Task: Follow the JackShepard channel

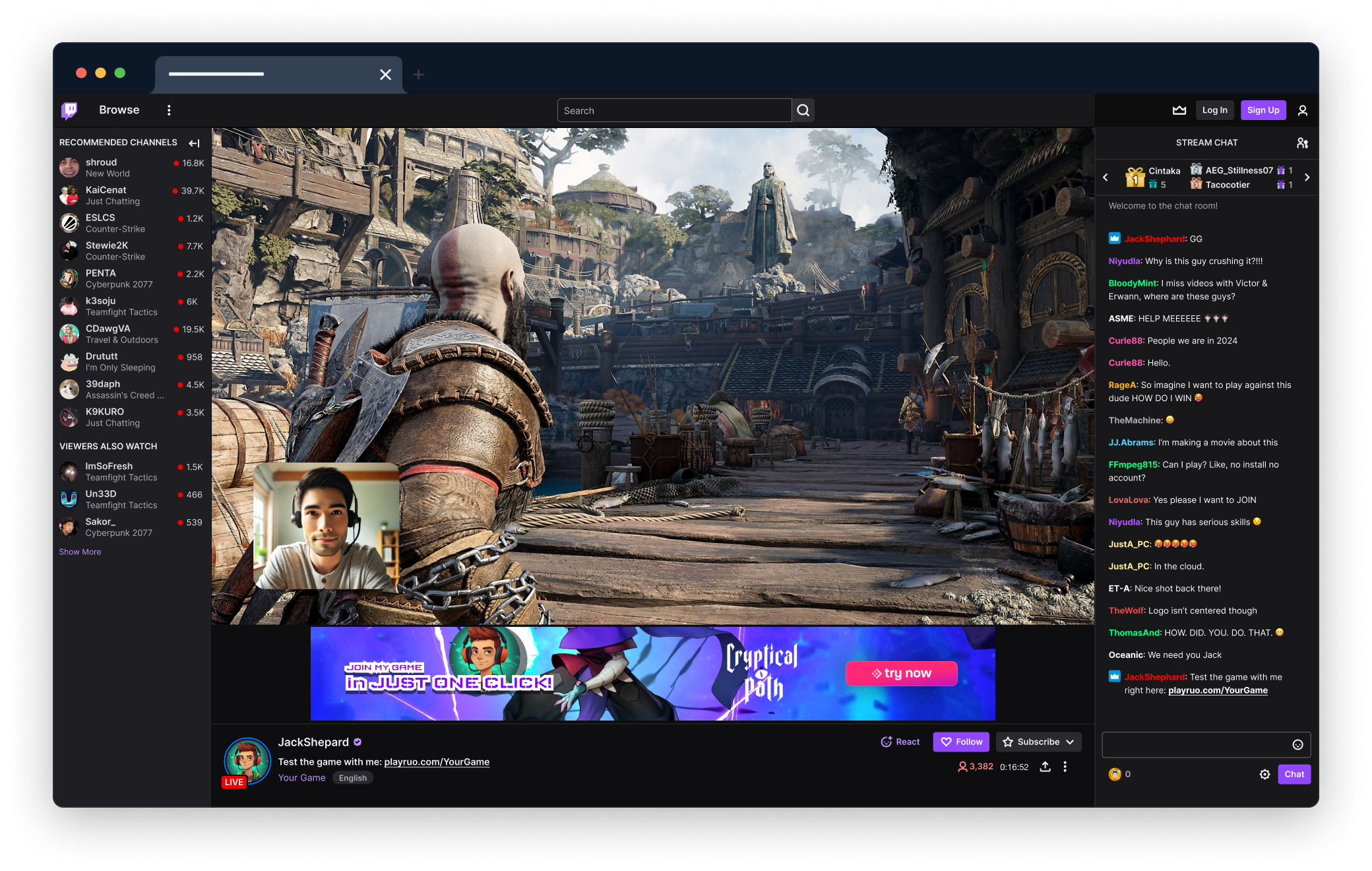Action: click(x=961, y=742)
